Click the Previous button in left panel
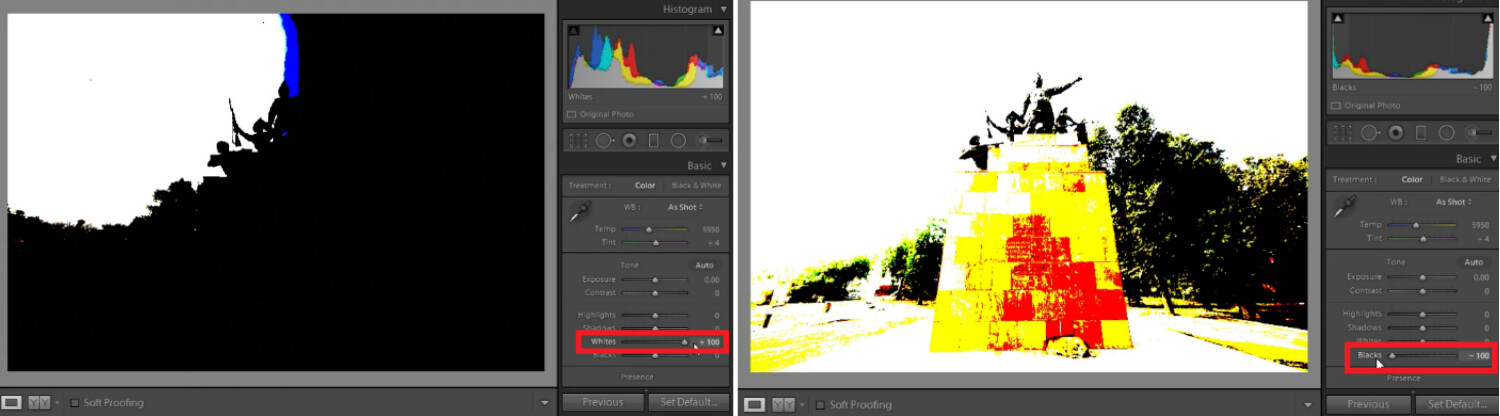Image resolution: width=1500 pixels, height=416 pixels. tap(603, 402)
